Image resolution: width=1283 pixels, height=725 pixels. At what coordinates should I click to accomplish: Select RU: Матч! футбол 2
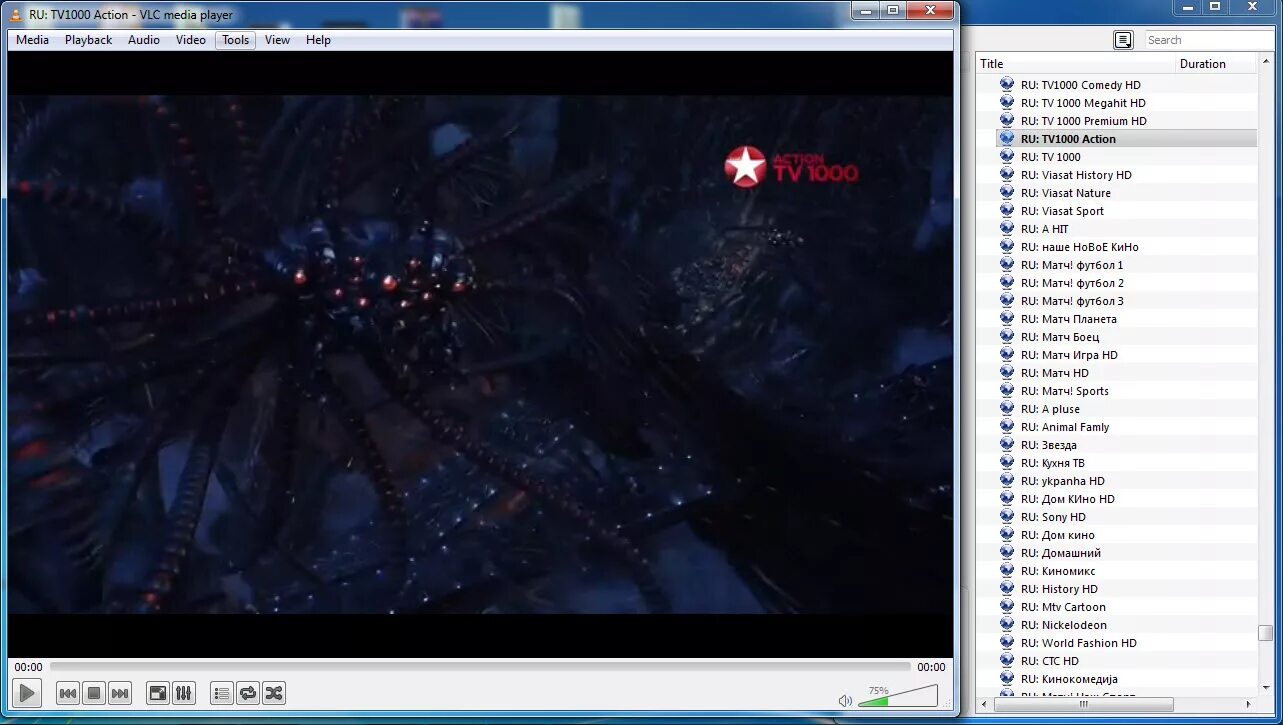pyautogui.click(x=1072, y=283)
